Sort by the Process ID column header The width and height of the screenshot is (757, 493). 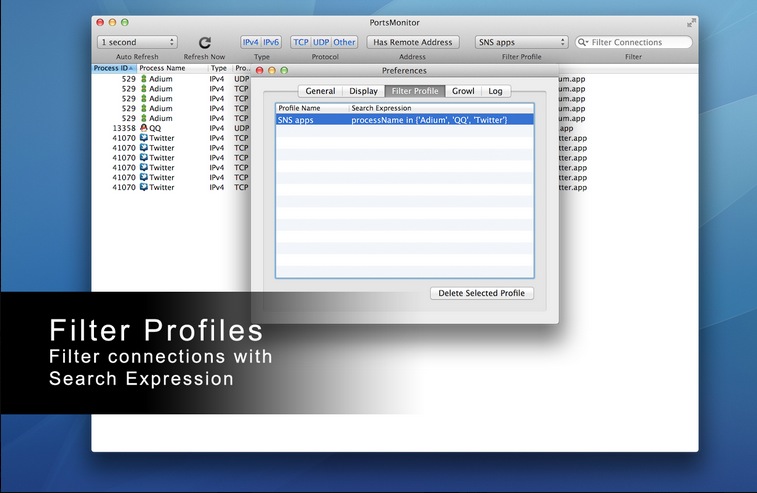pos(113,68)
